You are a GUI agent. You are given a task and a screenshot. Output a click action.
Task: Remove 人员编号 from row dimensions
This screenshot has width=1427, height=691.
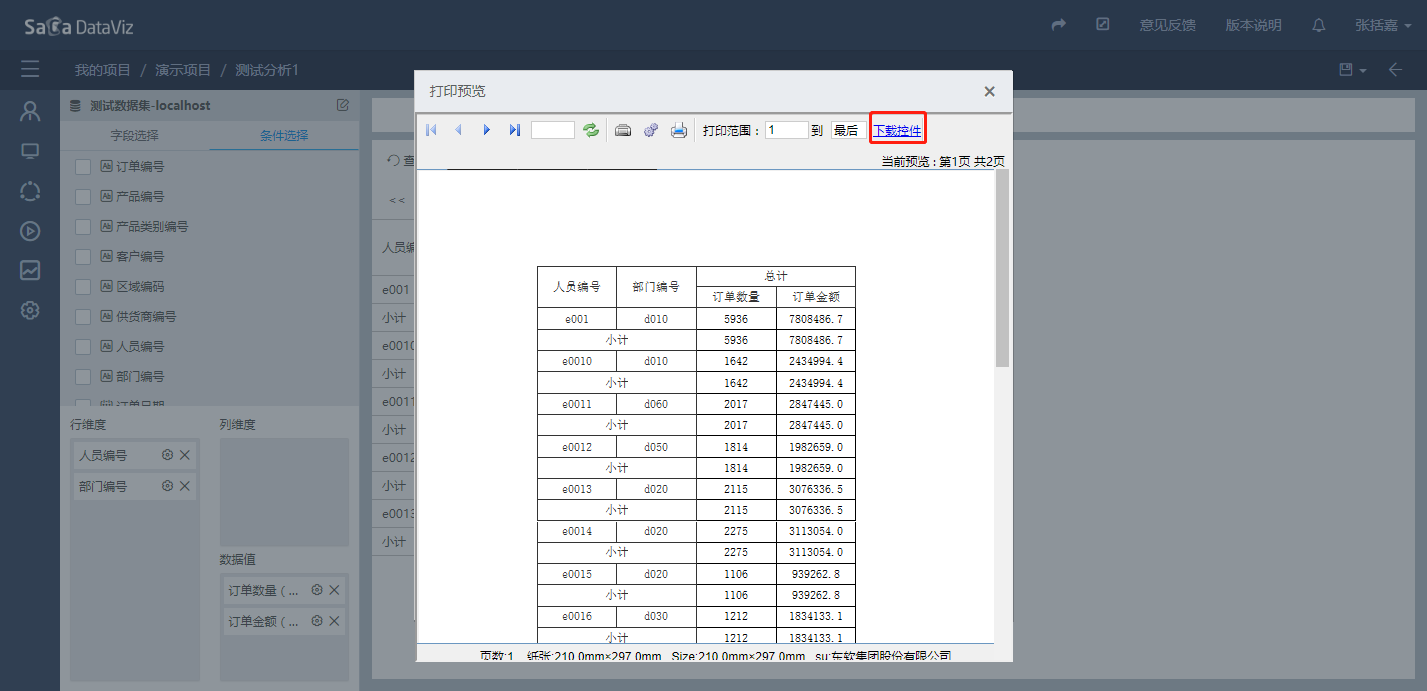point(185,455)
